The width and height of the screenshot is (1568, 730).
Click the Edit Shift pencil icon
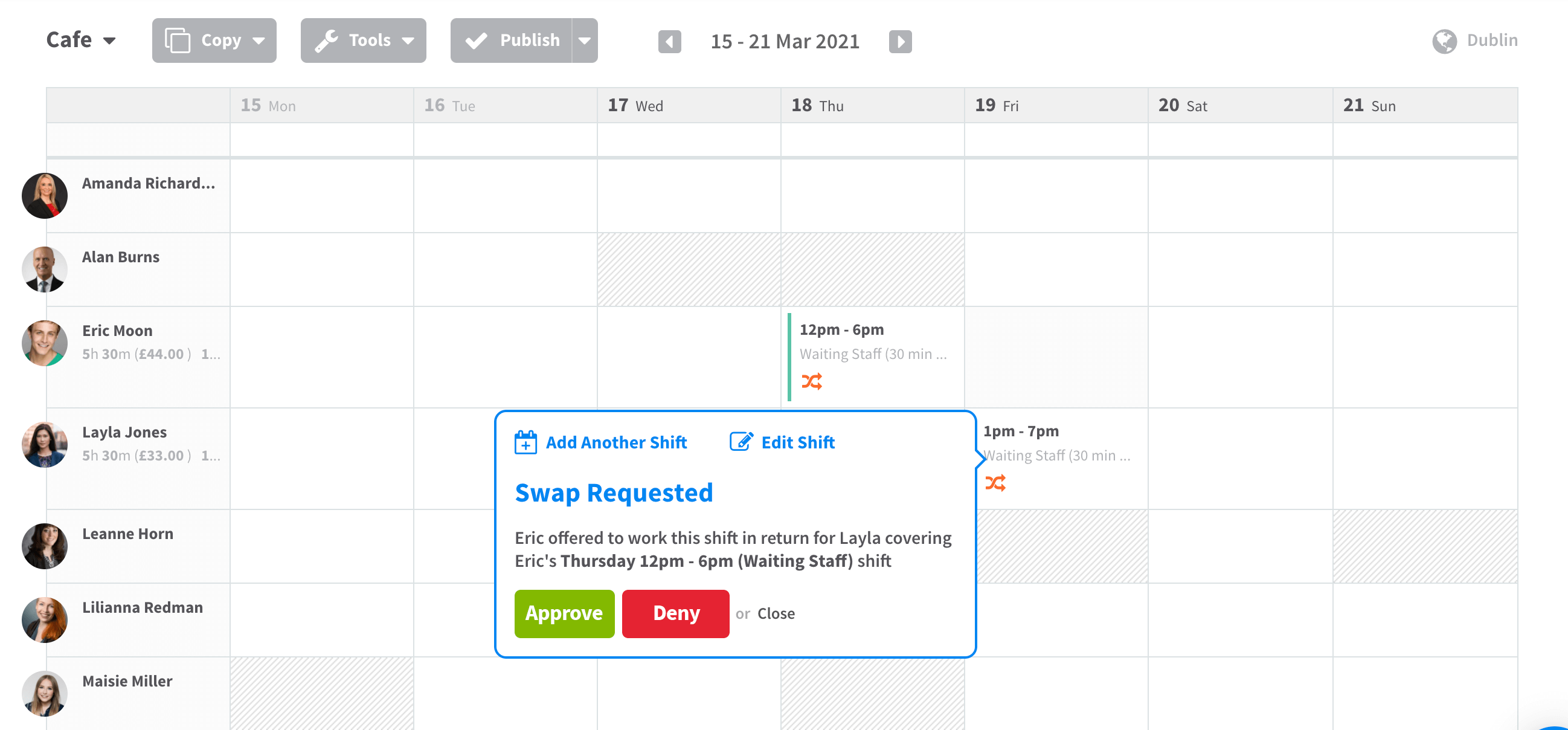click(740, 442)
